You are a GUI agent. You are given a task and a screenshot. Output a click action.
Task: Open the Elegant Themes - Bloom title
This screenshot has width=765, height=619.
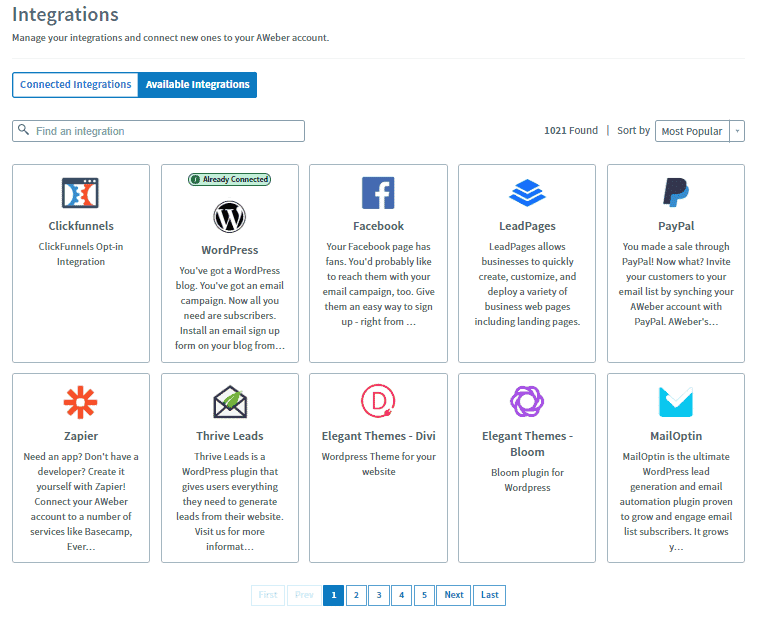527,444
